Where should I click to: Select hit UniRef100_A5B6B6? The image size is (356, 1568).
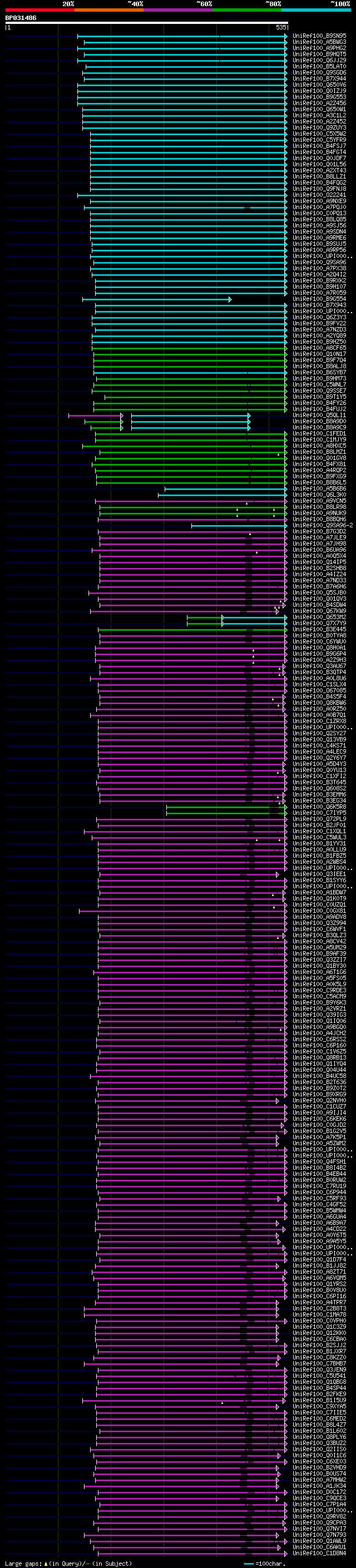click(x=319, y=488)
